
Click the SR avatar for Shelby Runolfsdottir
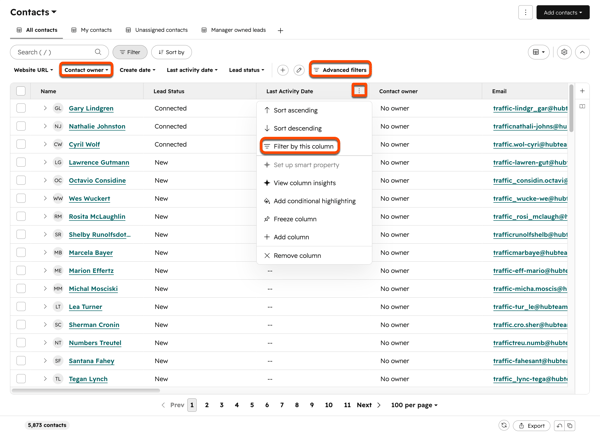[x=58, y=234]
